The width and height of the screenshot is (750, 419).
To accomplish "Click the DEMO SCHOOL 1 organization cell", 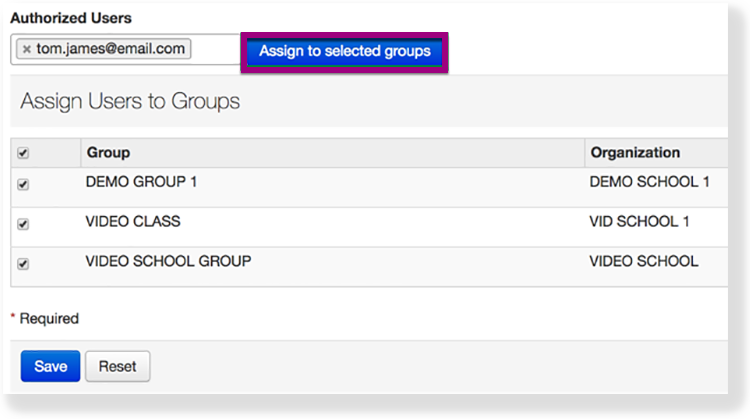I will tap(649, 182).
